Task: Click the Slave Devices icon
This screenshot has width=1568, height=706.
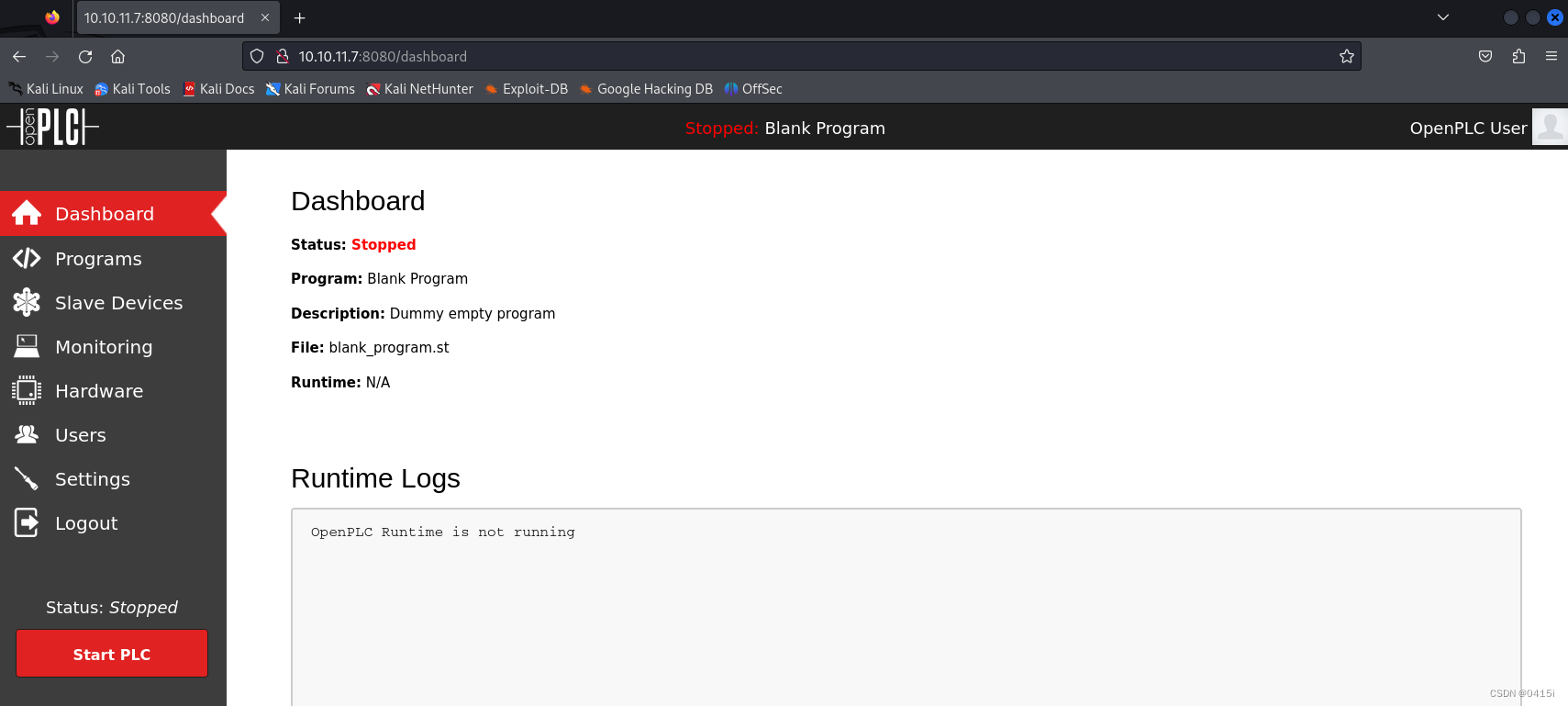Action: [x=27, y=302]
